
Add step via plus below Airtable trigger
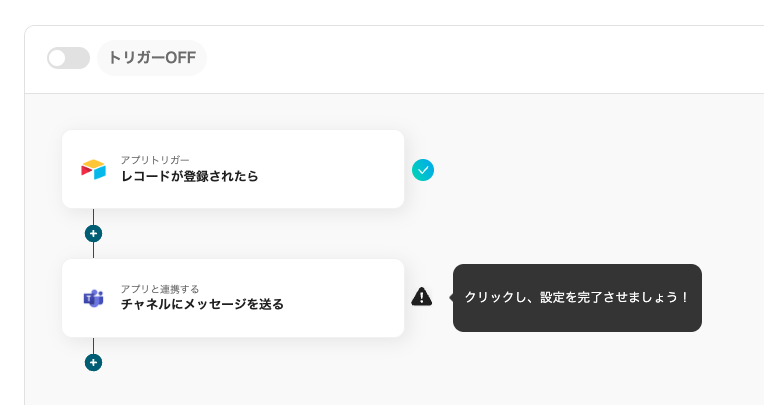(x=93, y=233)
